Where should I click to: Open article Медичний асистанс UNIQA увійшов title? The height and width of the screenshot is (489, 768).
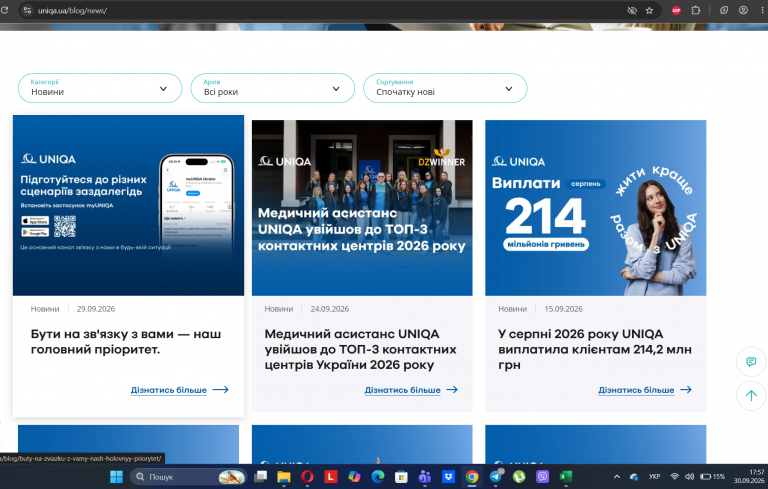point(360,349)
